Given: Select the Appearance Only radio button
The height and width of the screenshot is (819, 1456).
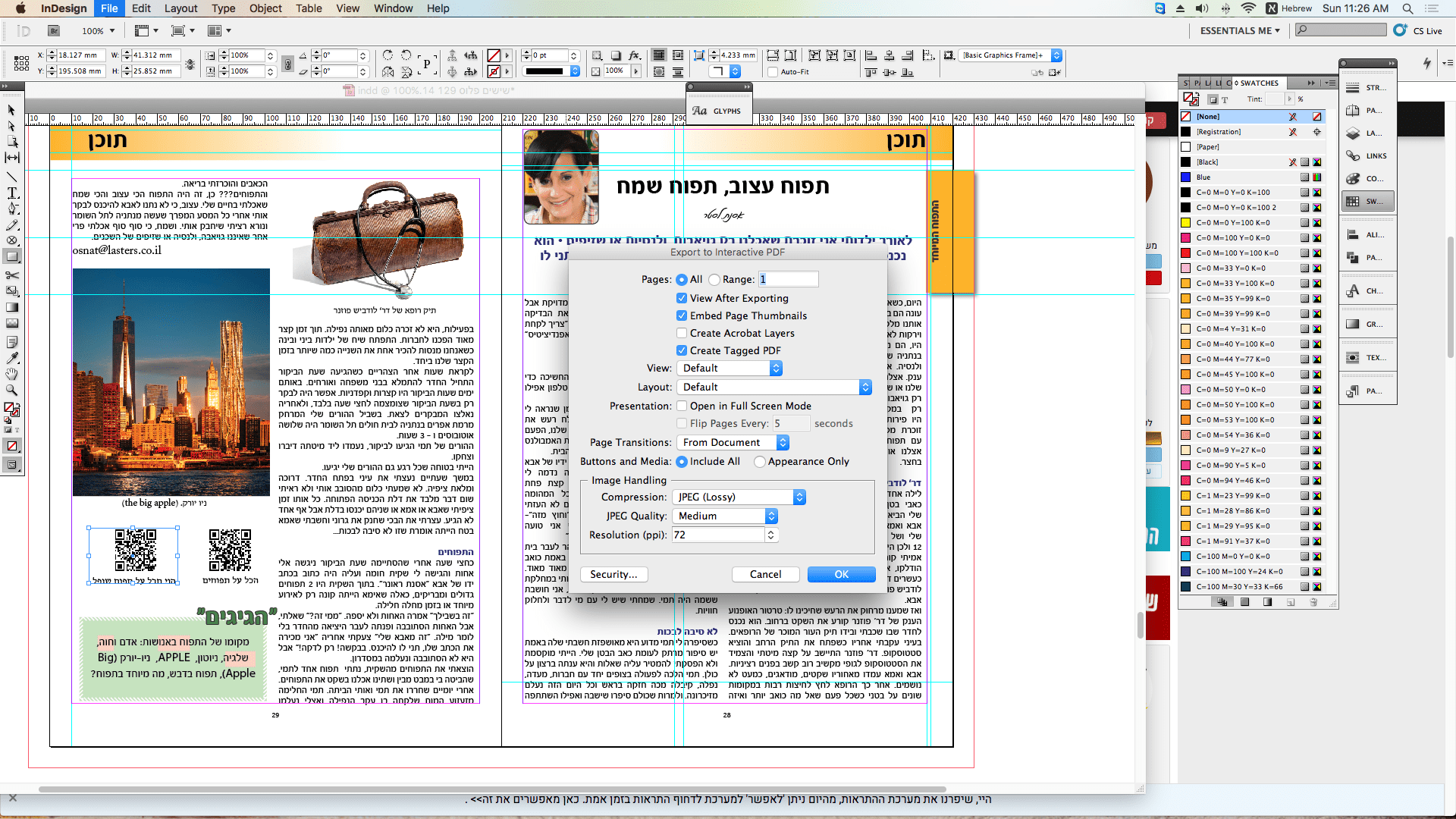Looking at the screenshot, I should click(761, 461).
